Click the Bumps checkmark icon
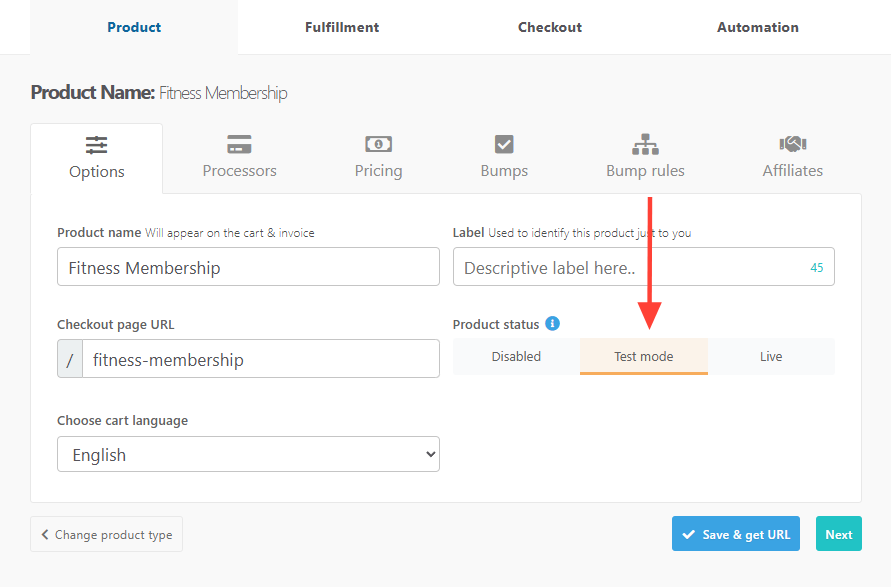The image size is (891, 587). point(504,144)
